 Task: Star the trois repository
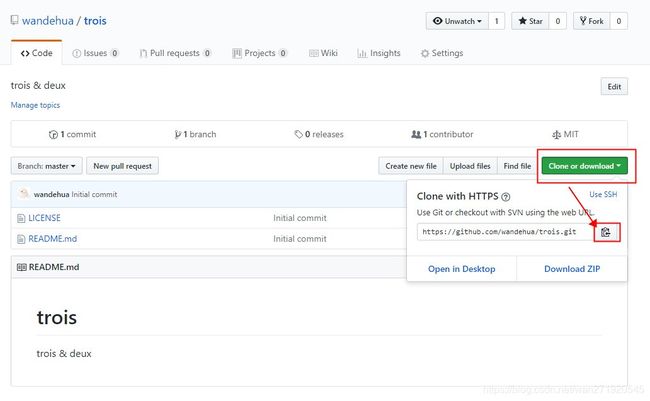(530, 21)
